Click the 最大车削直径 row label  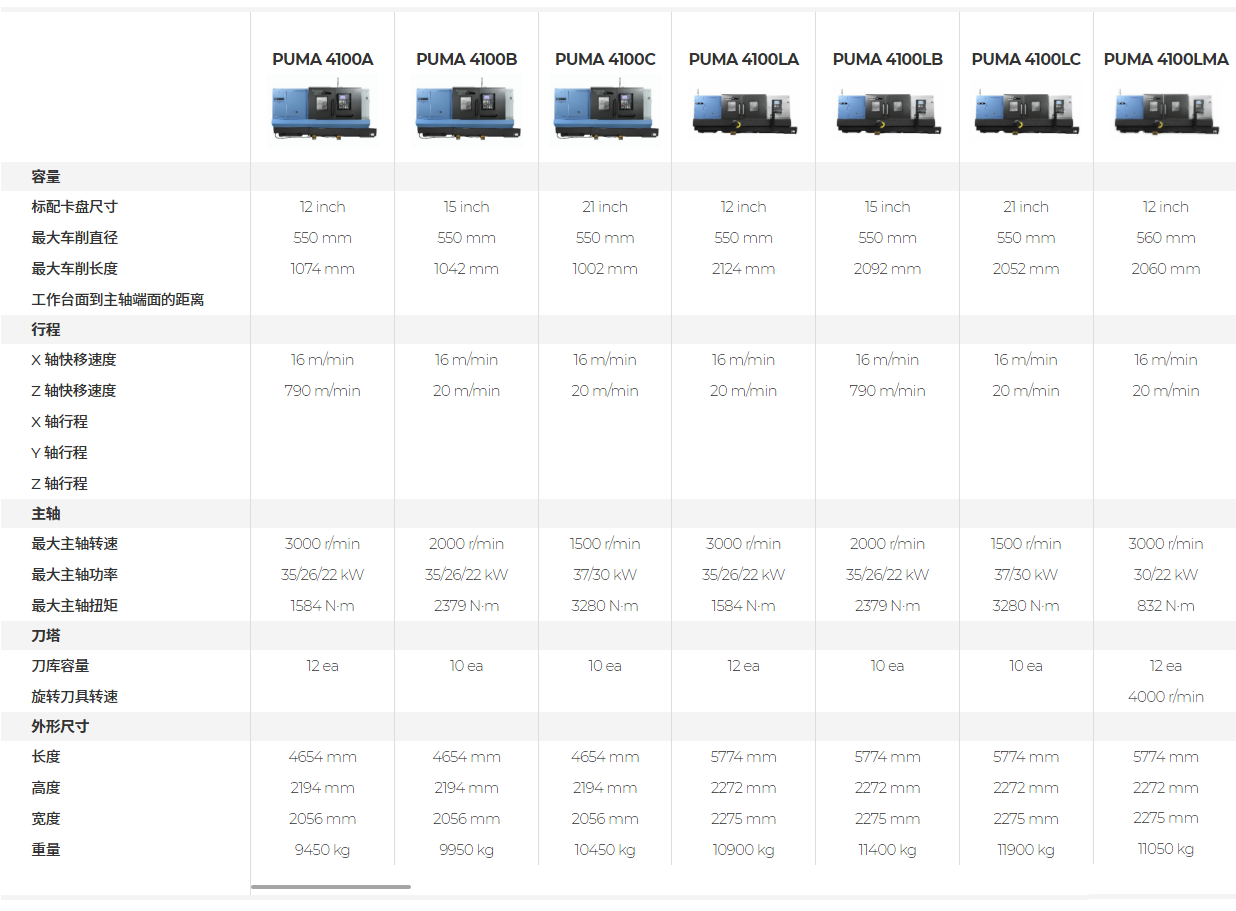pyautogui.click(x=74, y=238)
